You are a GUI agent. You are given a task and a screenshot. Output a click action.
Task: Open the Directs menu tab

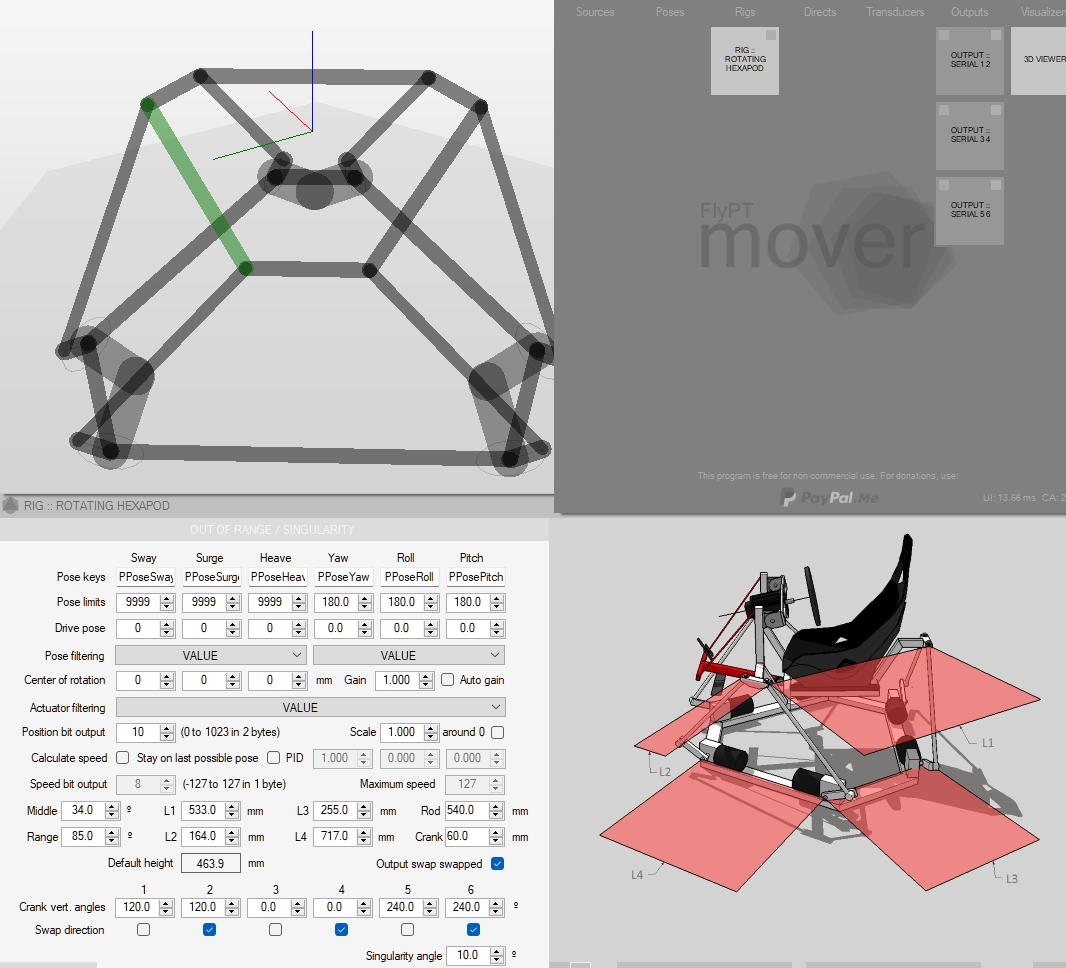tap(820, 12)
